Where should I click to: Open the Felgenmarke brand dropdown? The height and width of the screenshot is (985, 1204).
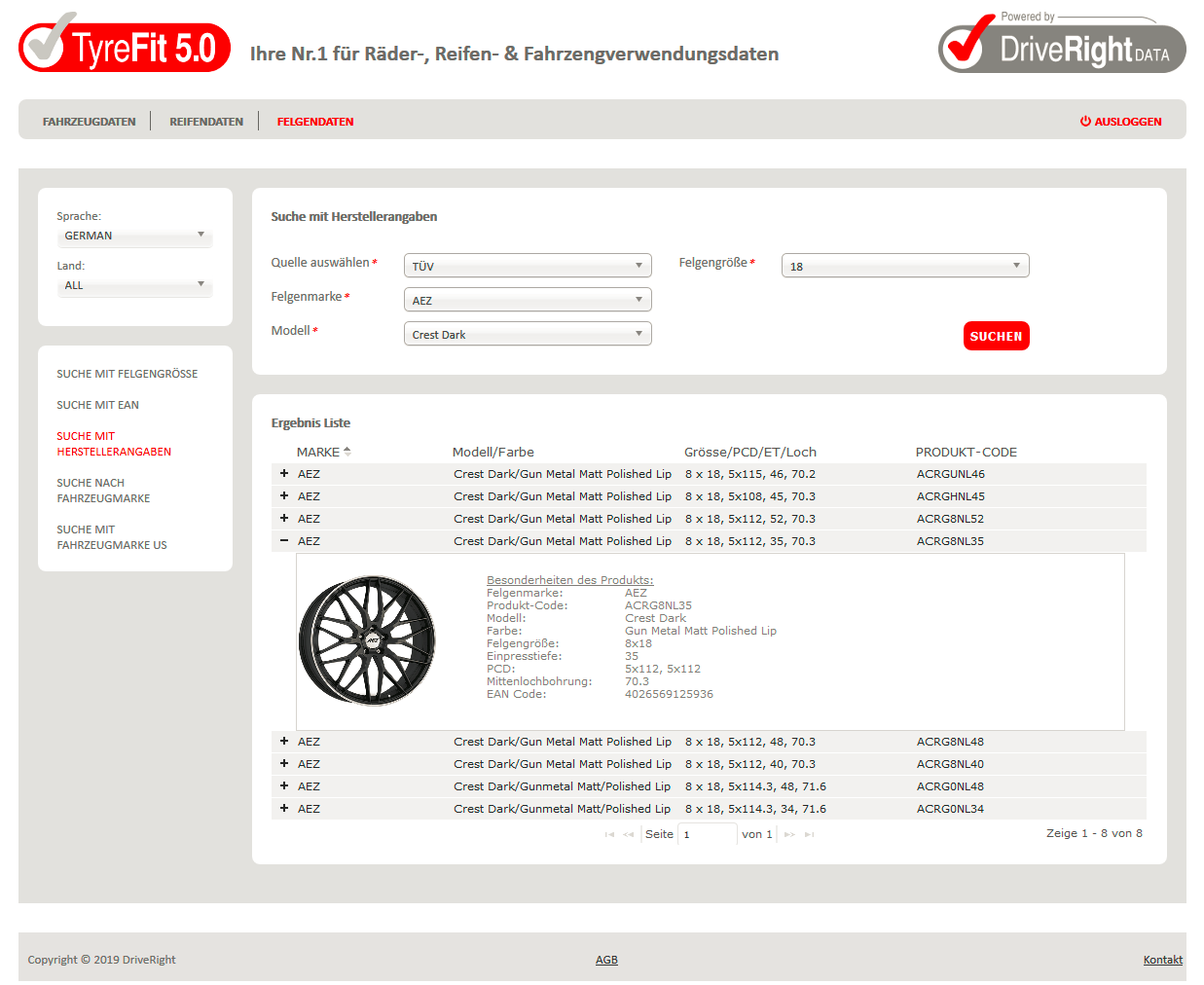point(527,300)
